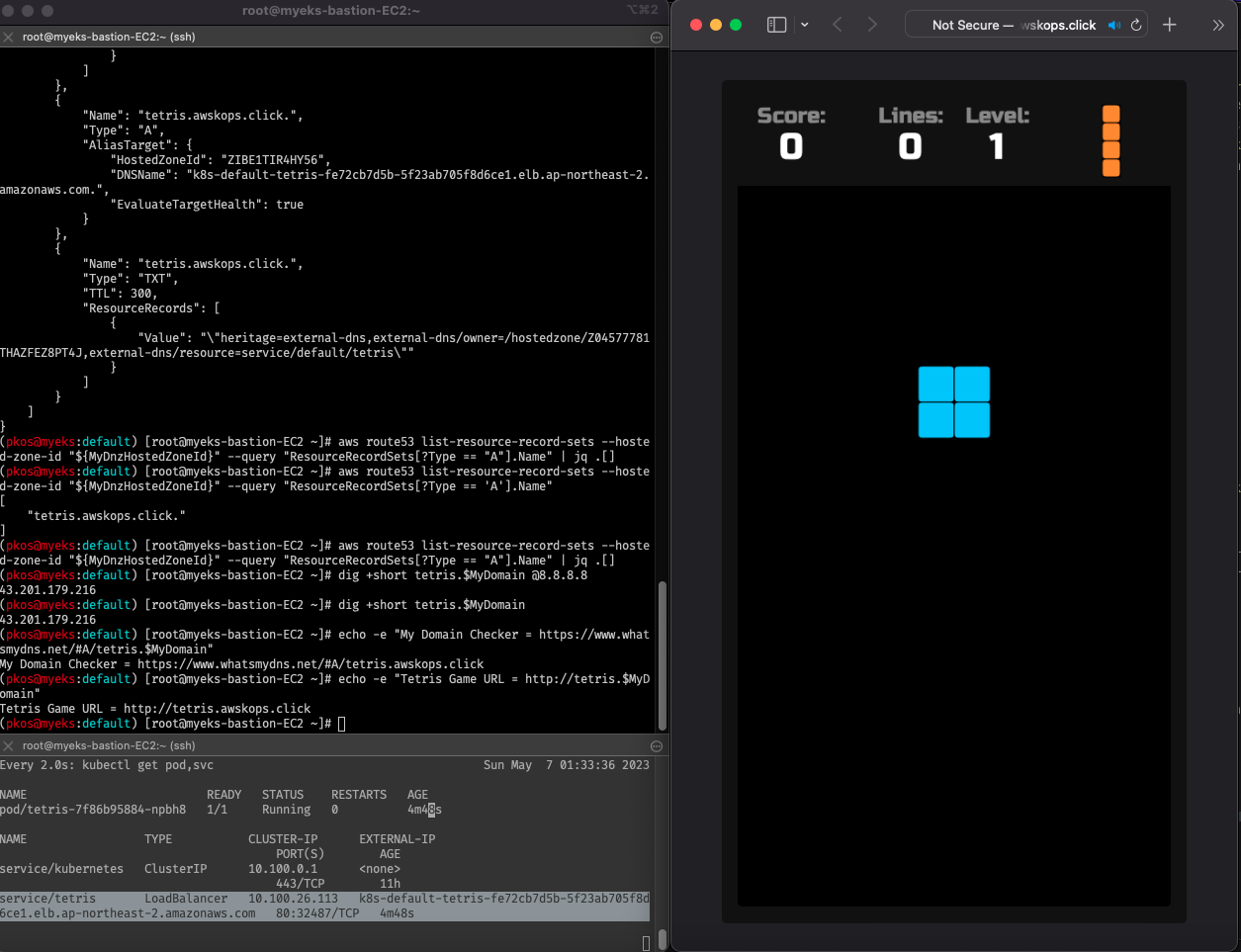
Task: Click the orange next-piece preview
Action: pyautogui.click(x=1111, y=141)
